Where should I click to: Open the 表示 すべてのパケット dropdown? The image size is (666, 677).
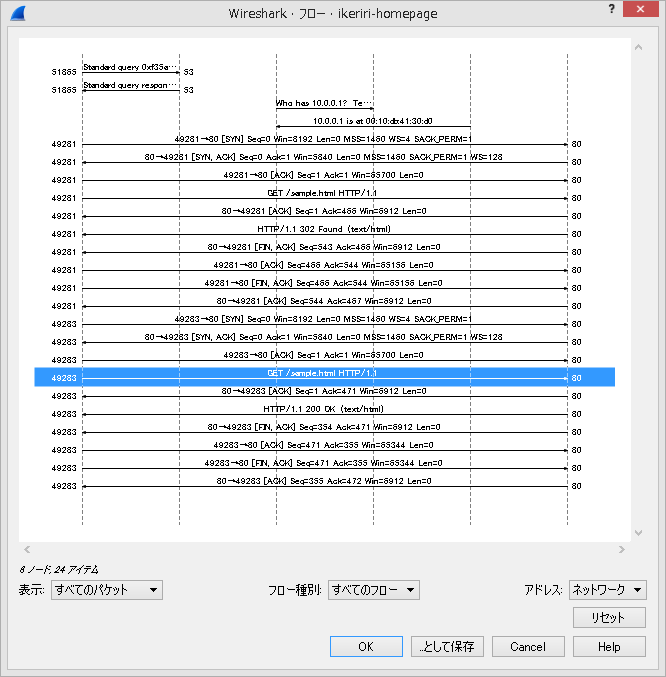[x=107, y=590]
